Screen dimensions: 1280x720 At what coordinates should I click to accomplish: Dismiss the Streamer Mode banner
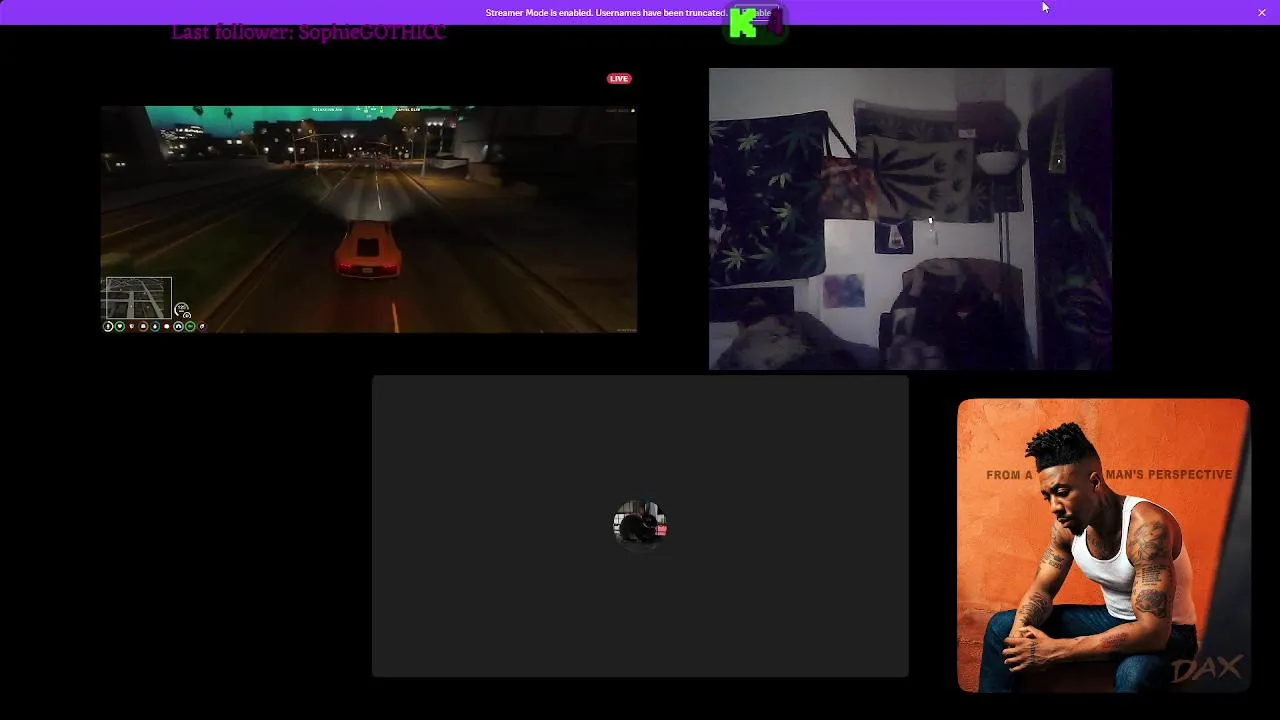(1261, 12)
